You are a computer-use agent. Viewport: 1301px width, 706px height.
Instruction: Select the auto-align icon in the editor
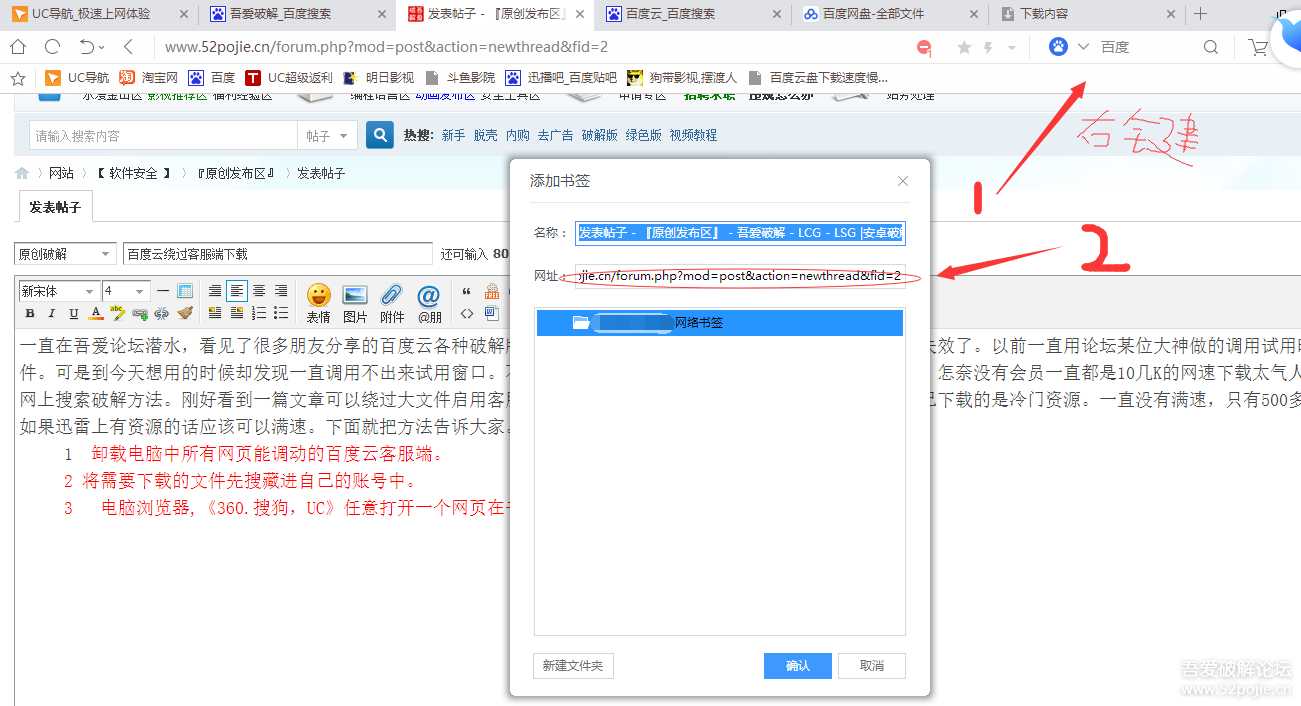(x=215, y=291)
